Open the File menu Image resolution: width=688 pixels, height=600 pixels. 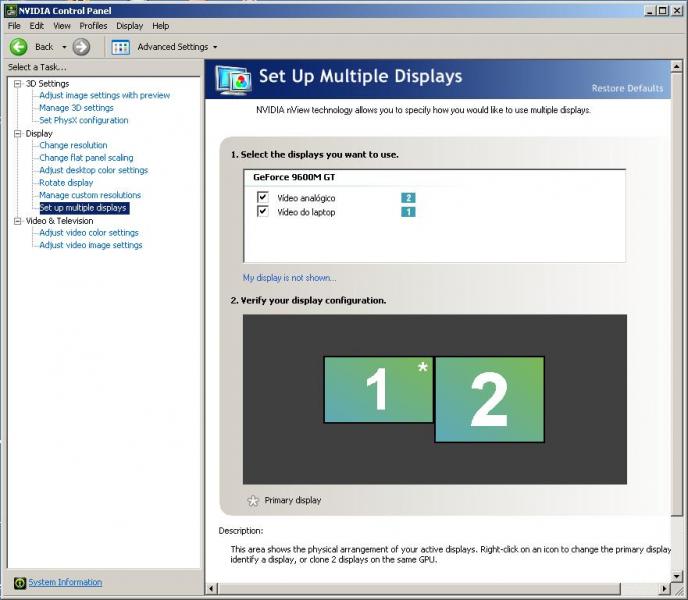pos(14,26)
